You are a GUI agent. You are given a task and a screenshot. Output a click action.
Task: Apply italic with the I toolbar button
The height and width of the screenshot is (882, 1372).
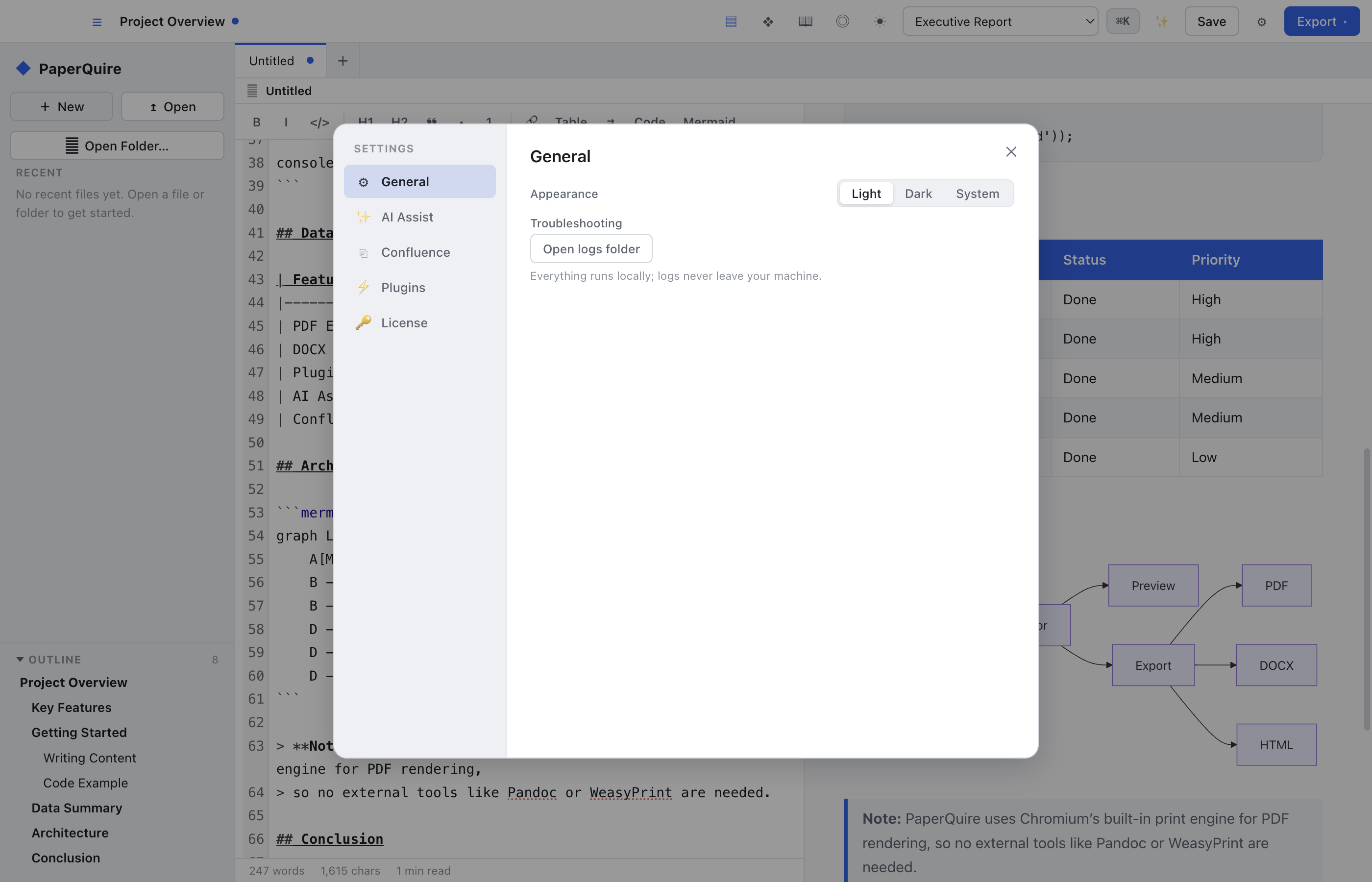(x=286, y=122)
